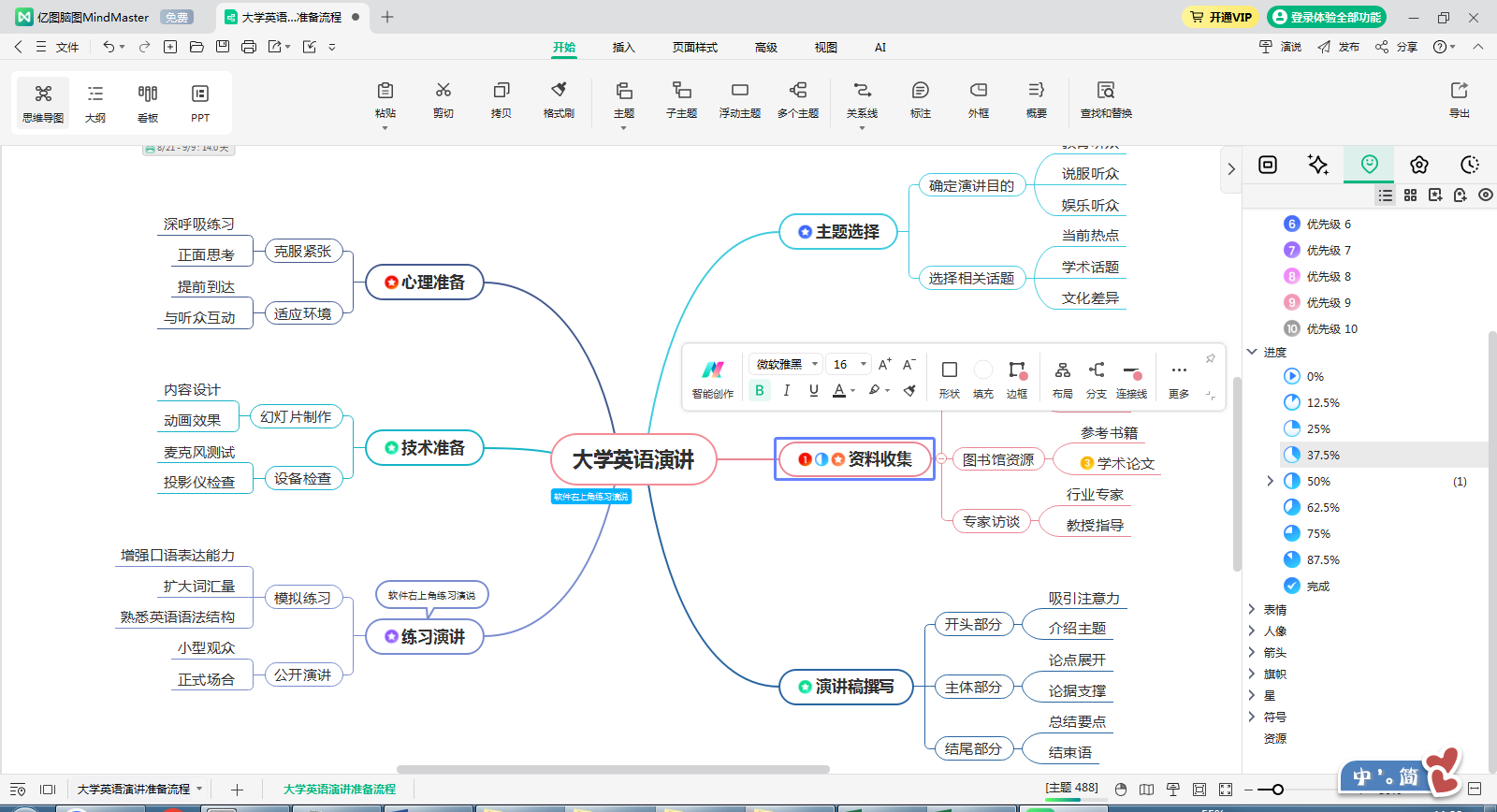Screen dimensions: 1497x812
Task: Switch to mind map view mode
Action: tap(43, 103)
